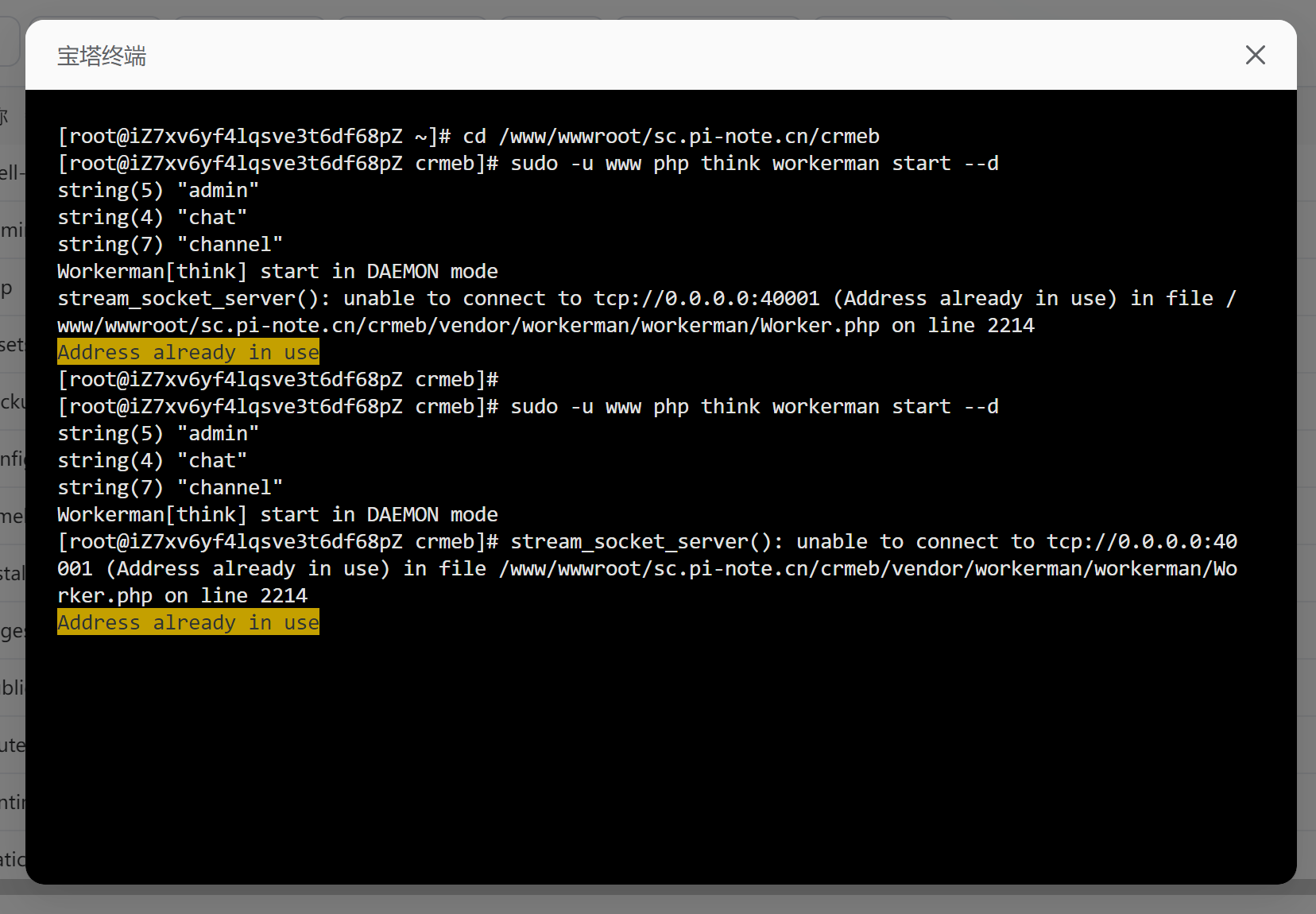Close the 宝塔终端 terminal dialog
Image resolution: width=1316 pixels, height=914 pixels.
[1255, 55]
